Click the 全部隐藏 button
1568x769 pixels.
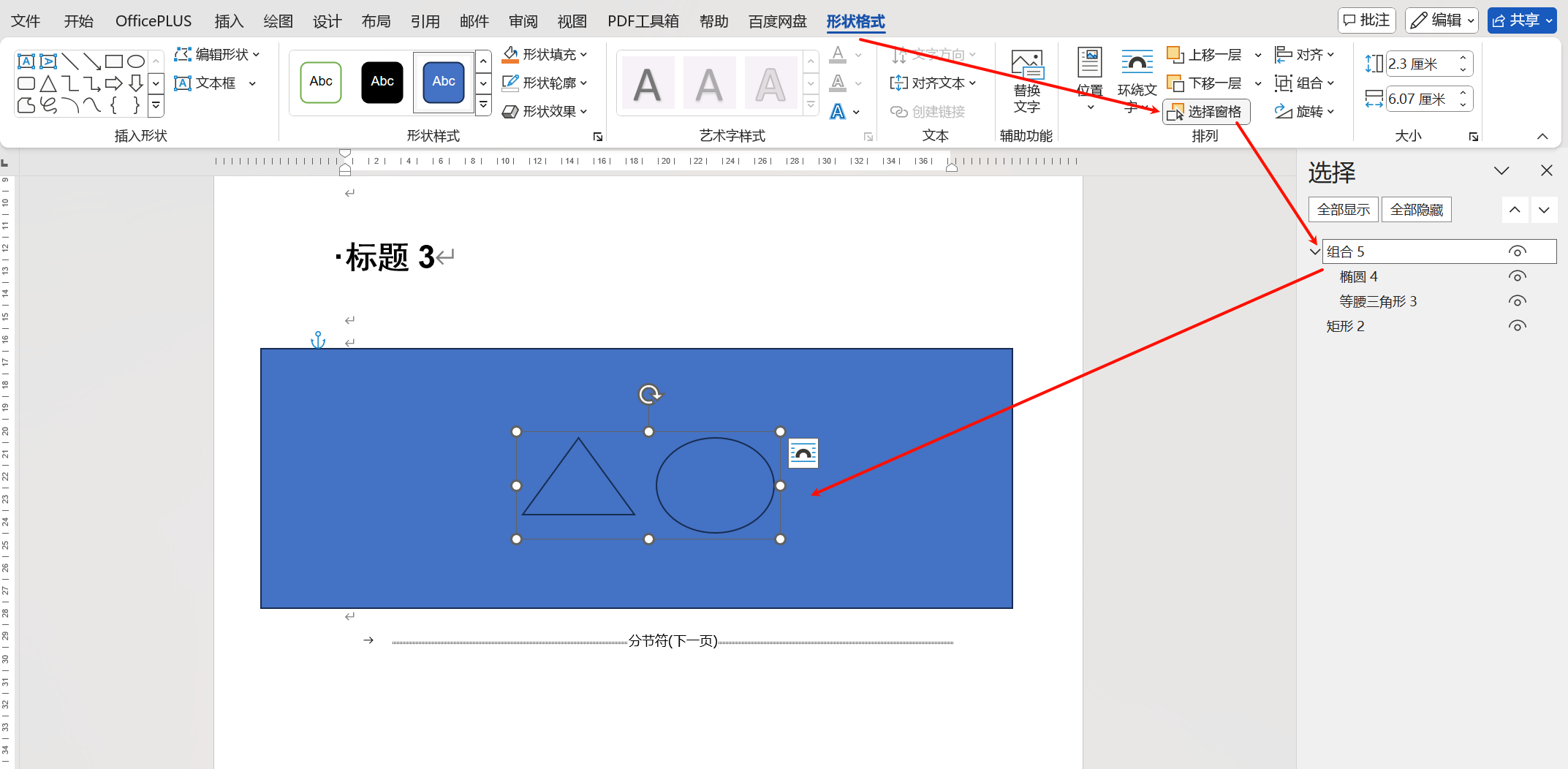click(1416, 210)
